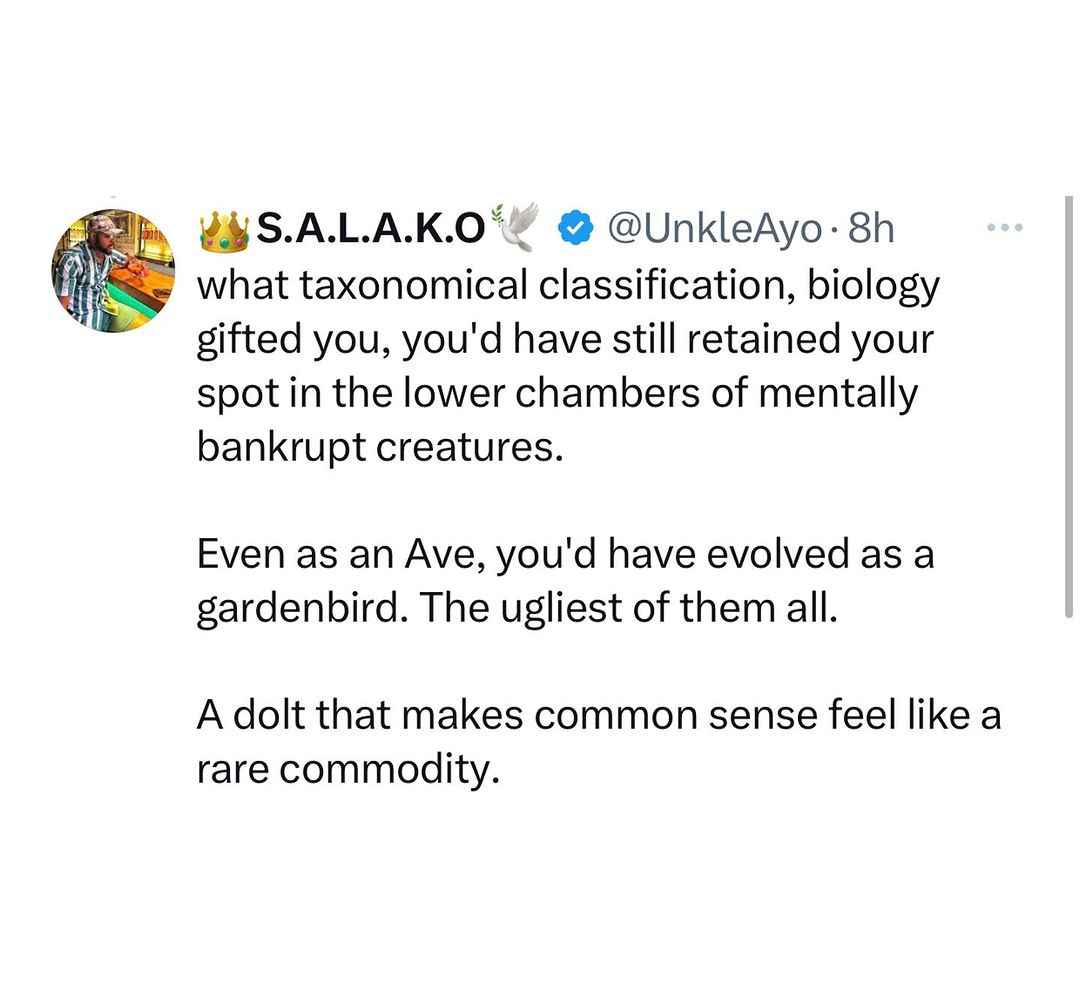Click the dove emoji after S.A.L.A.K.O
The image size is (1080, 991).
pyautogui.click(x=513, y=225)
